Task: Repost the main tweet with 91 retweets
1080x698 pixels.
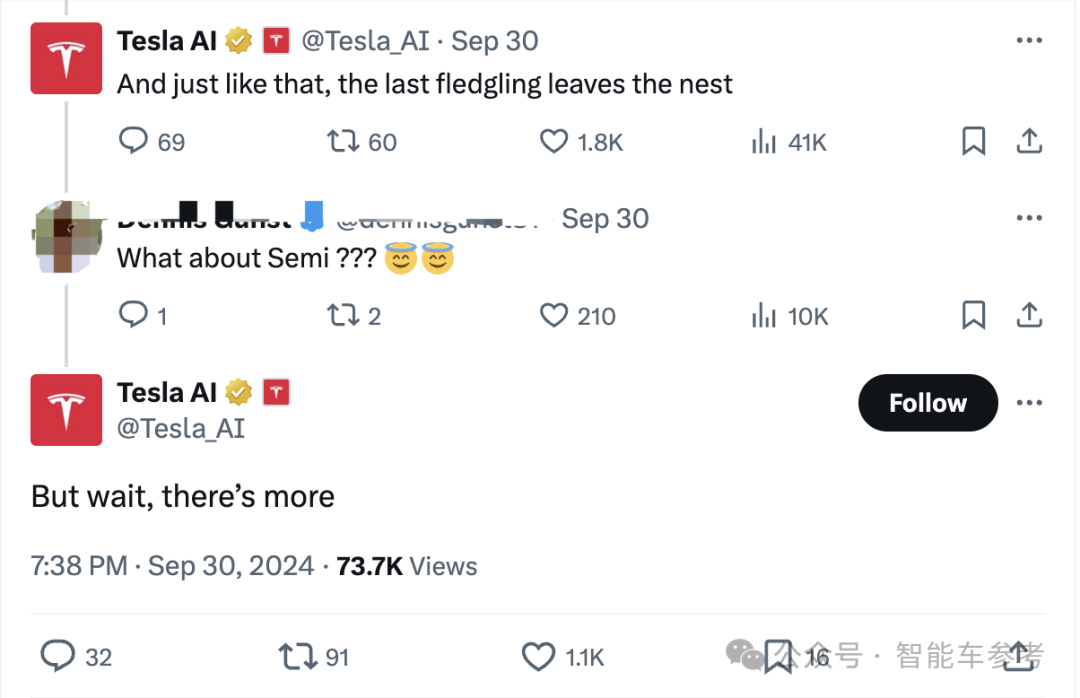Action: click(297, 656)
